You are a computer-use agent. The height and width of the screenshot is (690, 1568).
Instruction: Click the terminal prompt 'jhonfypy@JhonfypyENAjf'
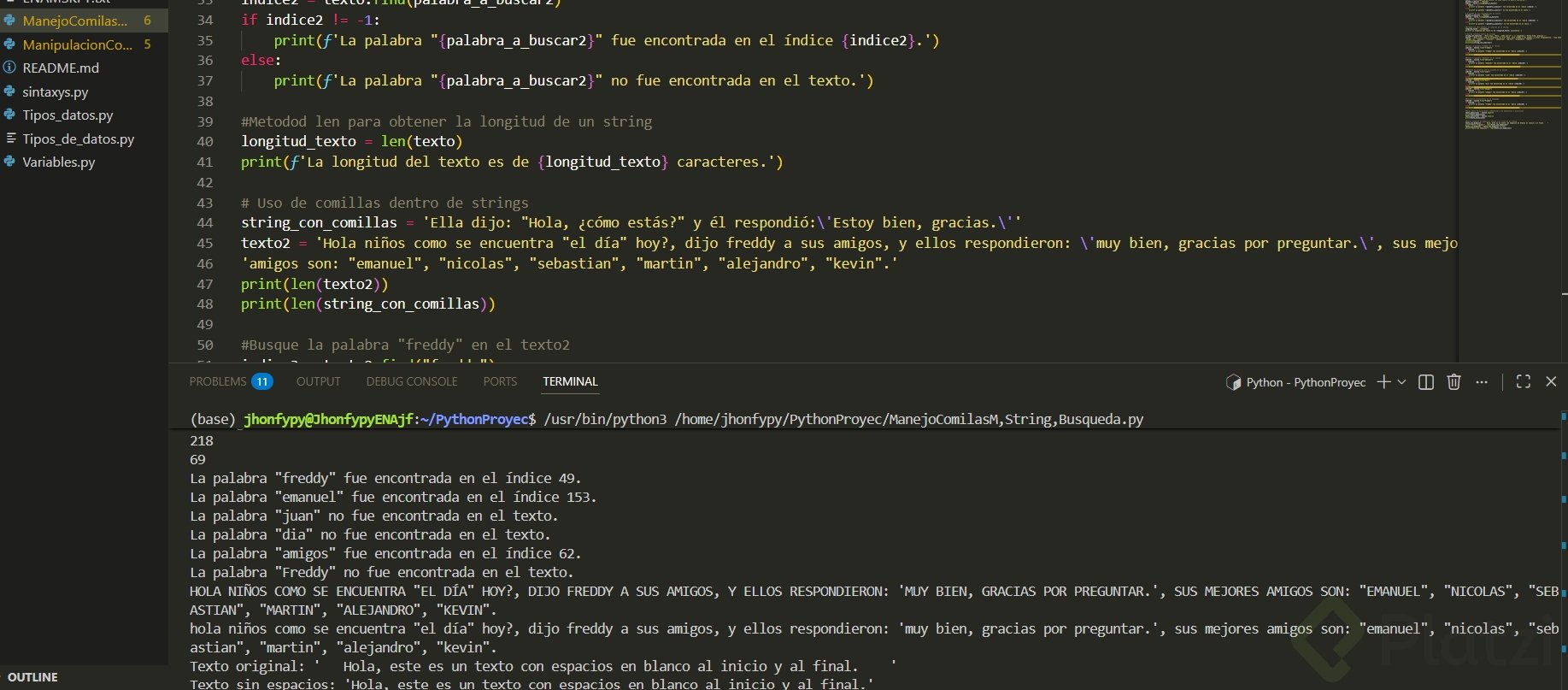(x=329, y=419)
